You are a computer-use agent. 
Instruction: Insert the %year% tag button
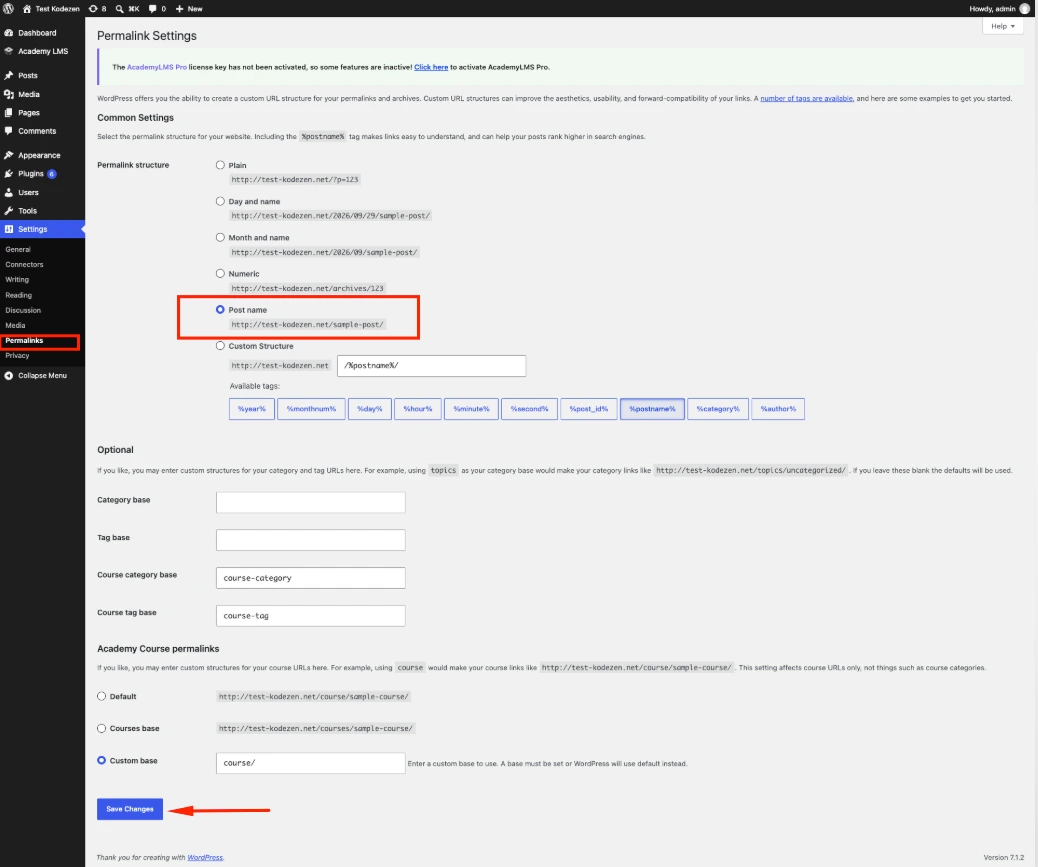(252, 409)
